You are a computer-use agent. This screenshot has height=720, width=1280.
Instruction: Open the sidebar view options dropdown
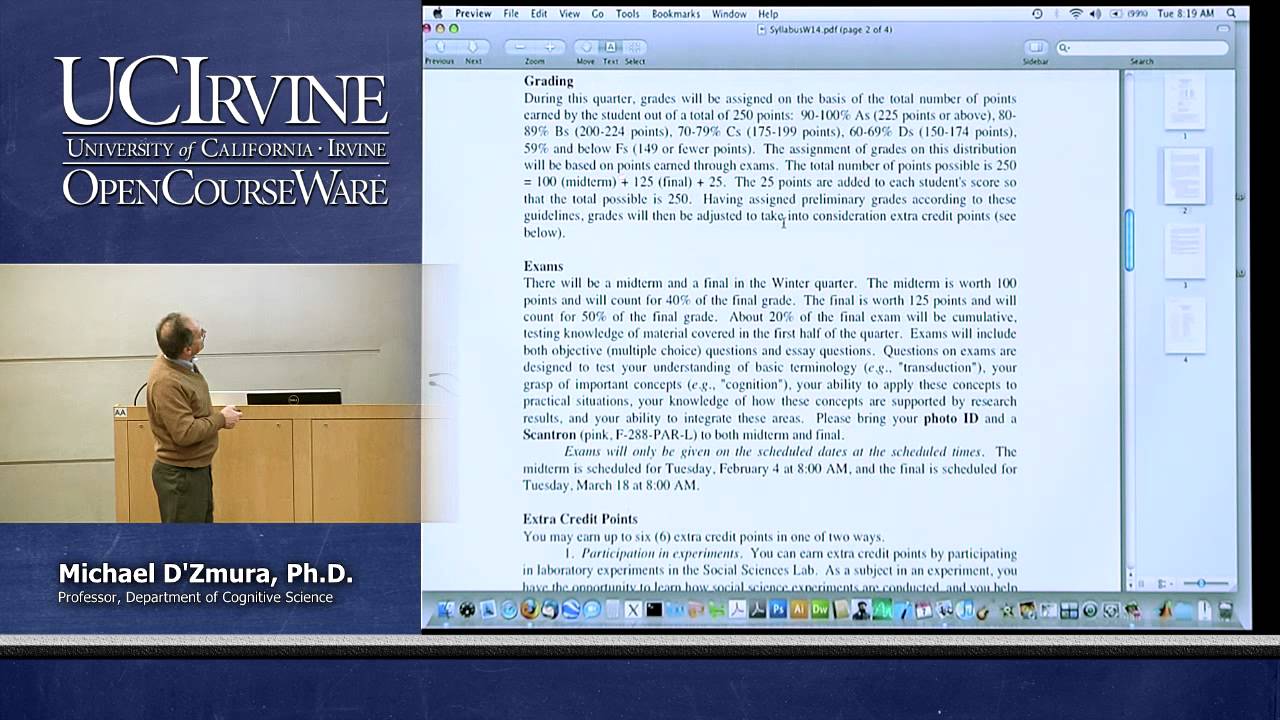click(1164, 583)
